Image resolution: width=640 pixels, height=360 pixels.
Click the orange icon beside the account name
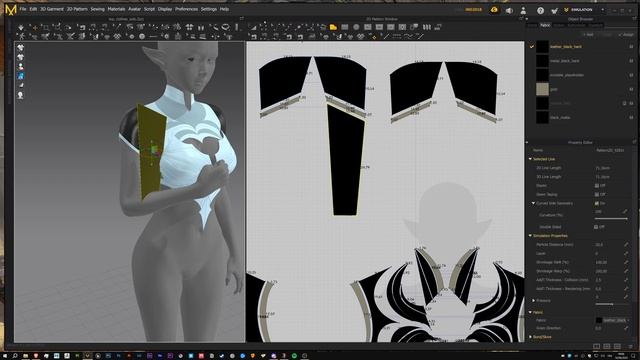pos(494,10)
